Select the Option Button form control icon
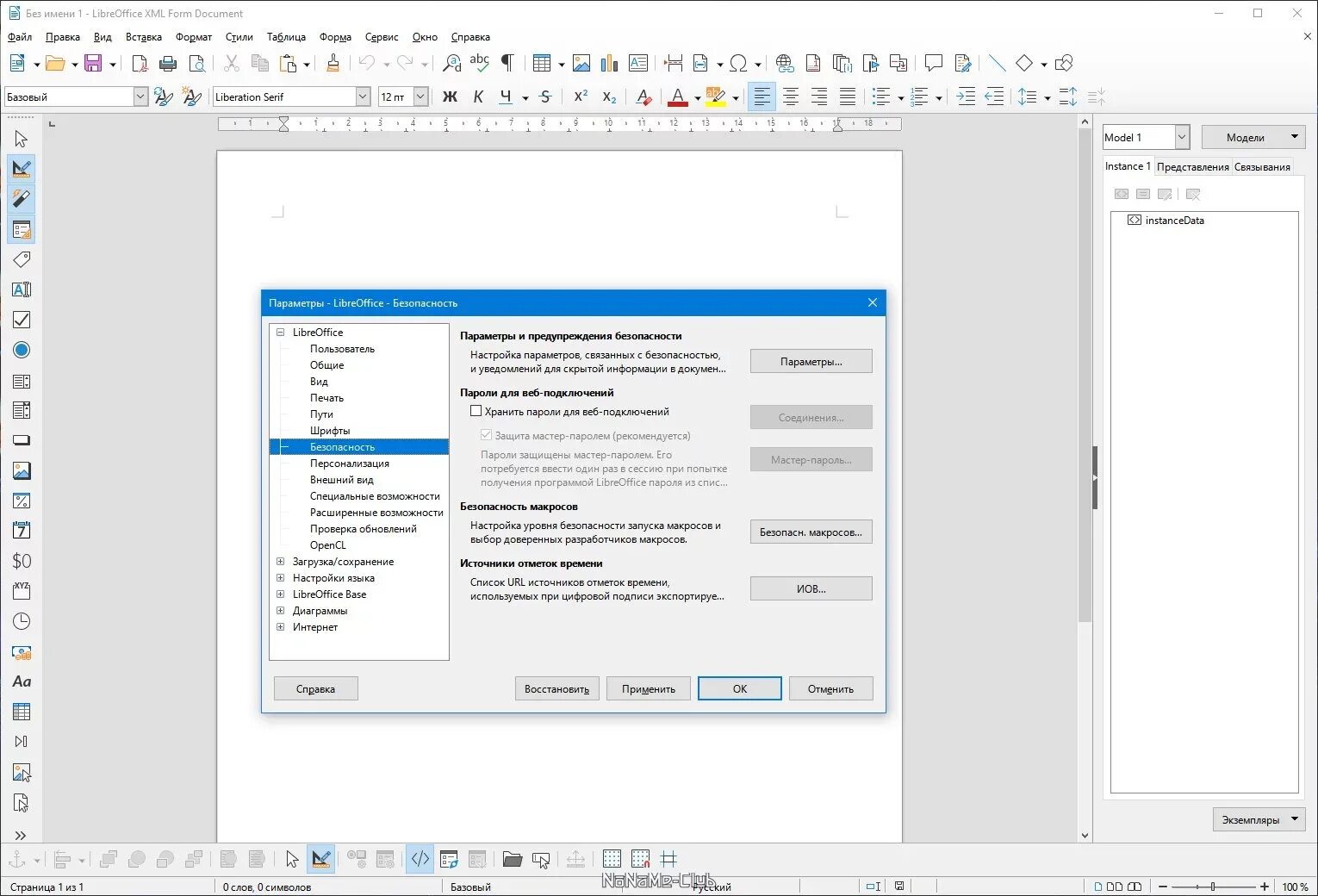 (x=22, y=350)
